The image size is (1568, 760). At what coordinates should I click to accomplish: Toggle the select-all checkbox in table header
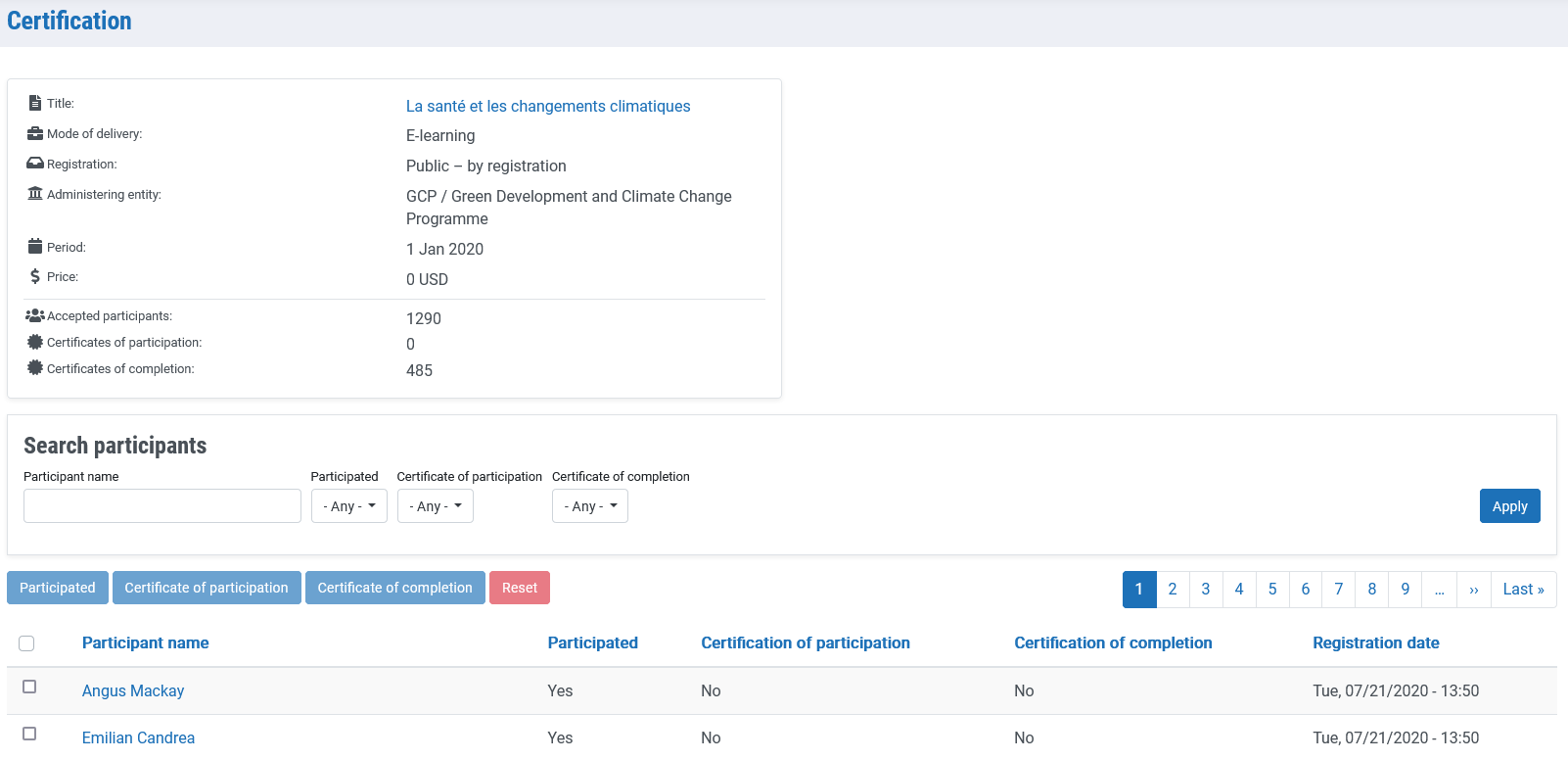point(26,643)
